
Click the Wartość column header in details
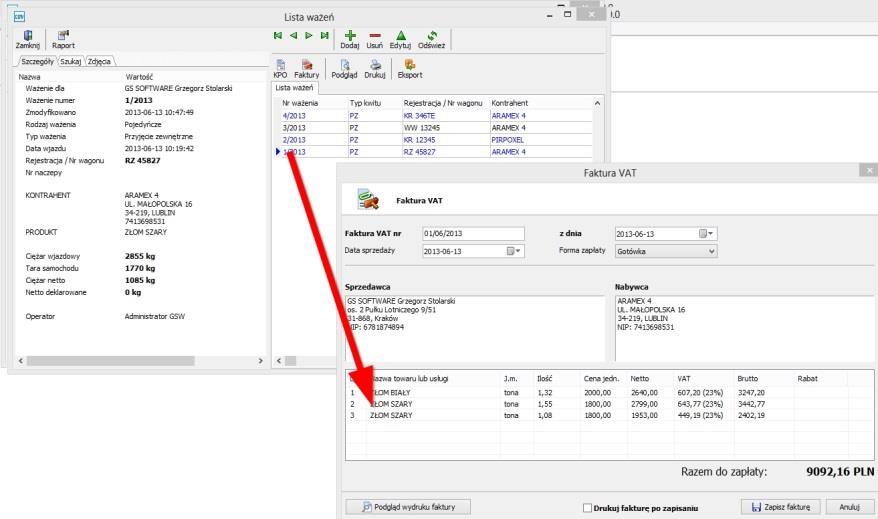coord(139,77)
